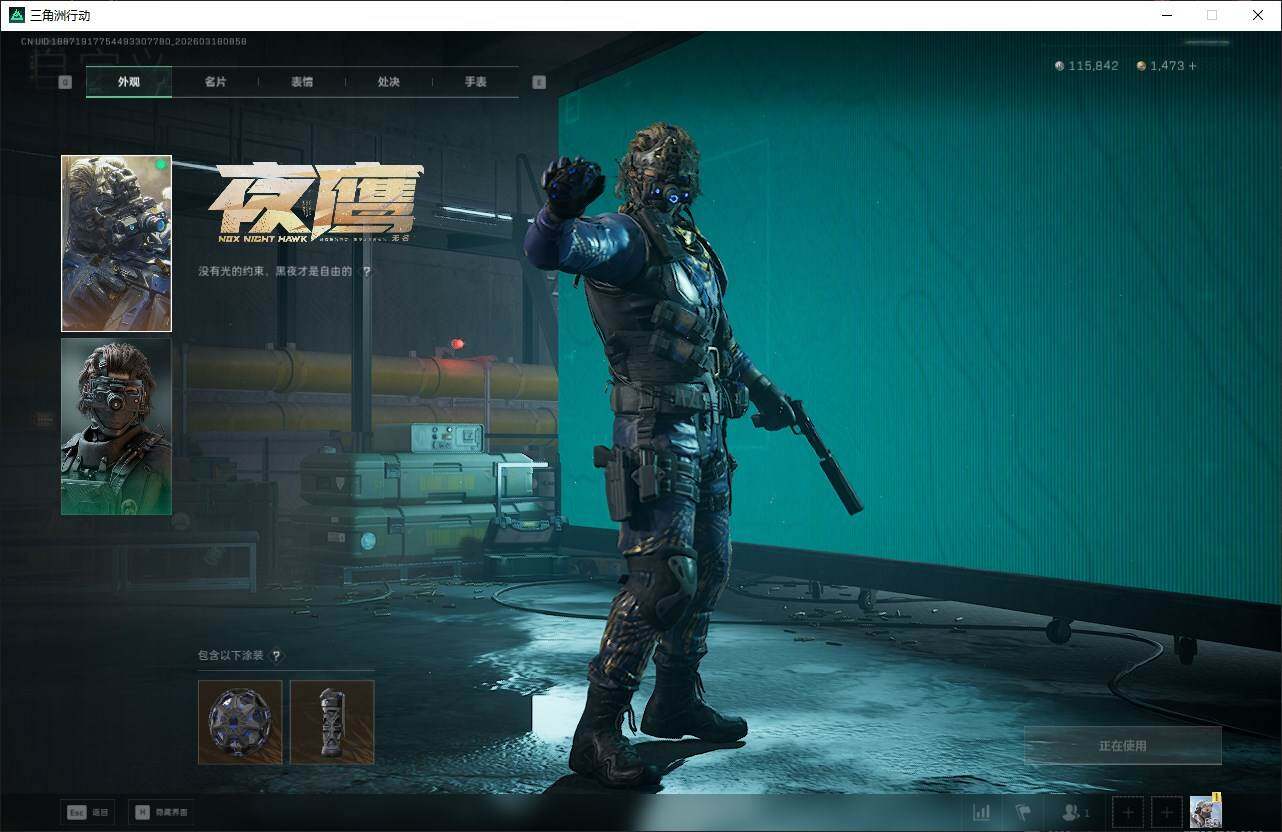
Task: Click the Q previous-tab key icon
Action: coord(65,82)
